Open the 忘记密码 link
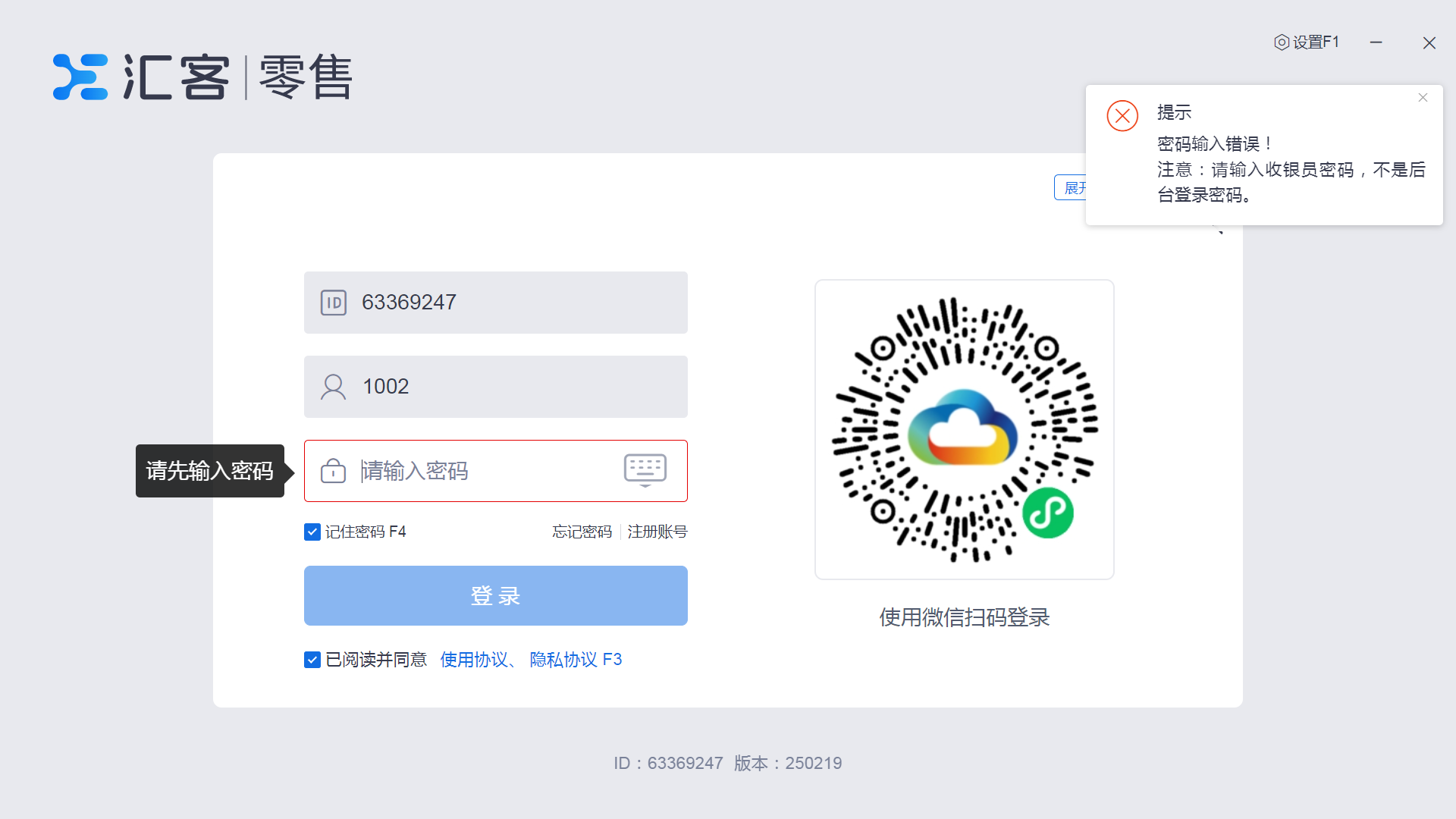This screenshot has height=819, width=1456. (x=582, y=532)
